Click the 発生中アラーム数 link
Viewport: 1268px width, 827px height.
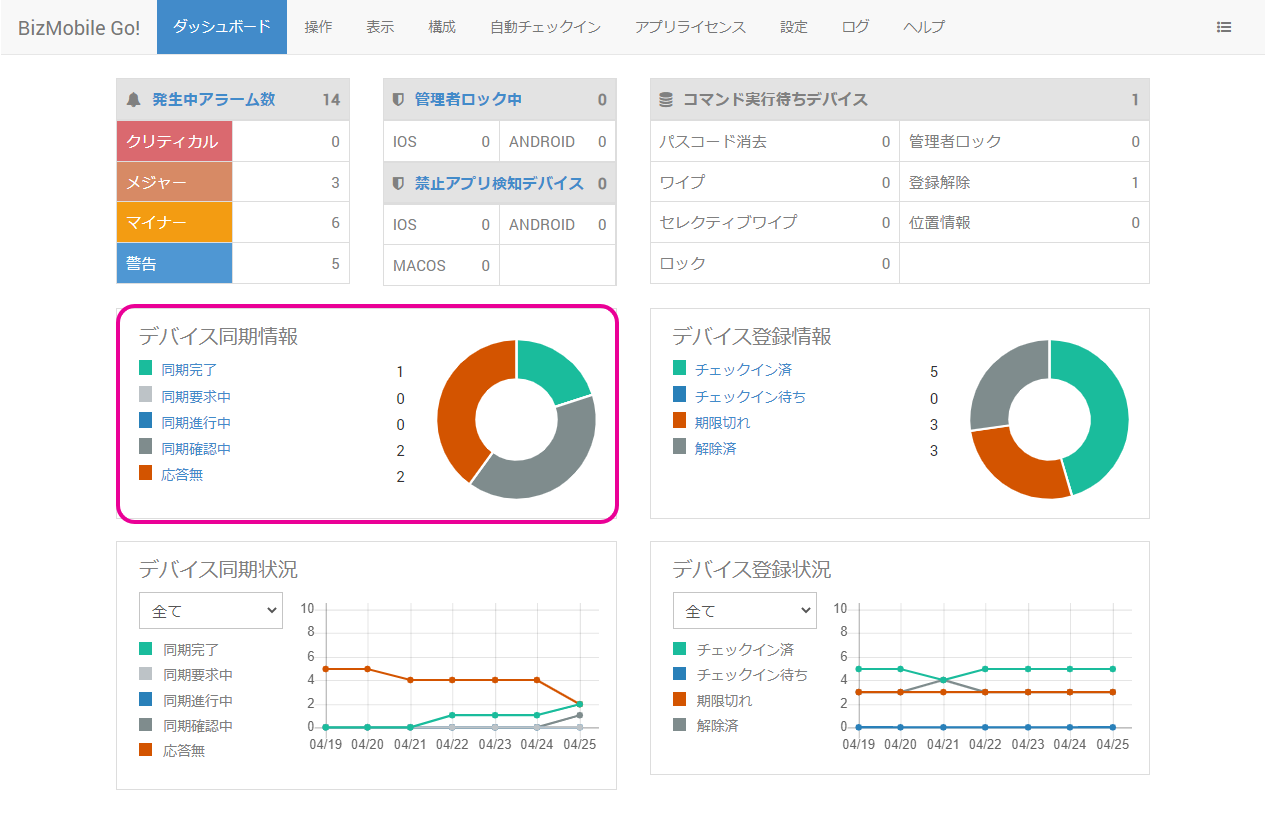click(213, 100)
